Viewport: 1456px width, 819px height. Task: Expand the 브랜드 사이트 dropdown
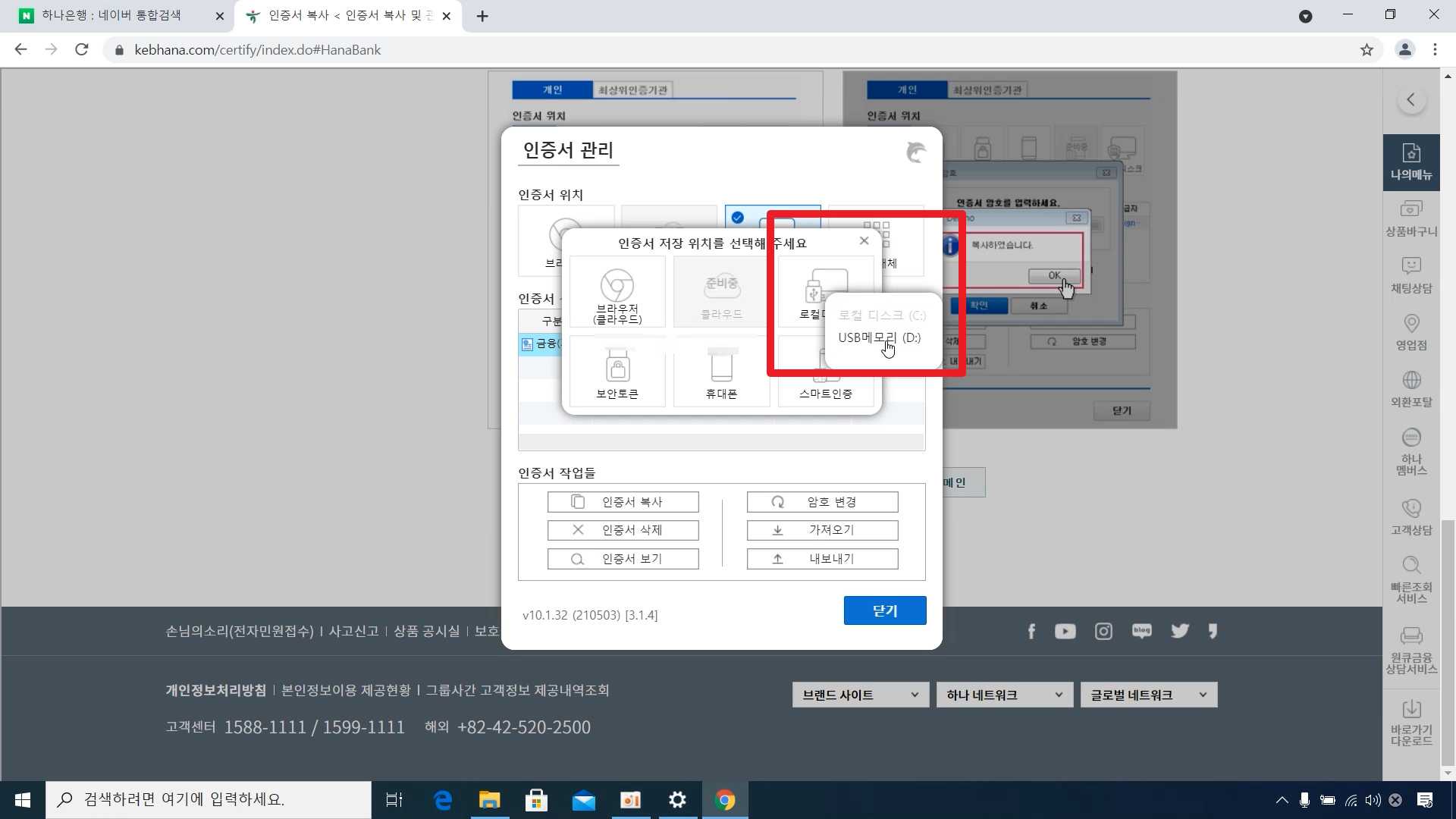coord(860,695)
